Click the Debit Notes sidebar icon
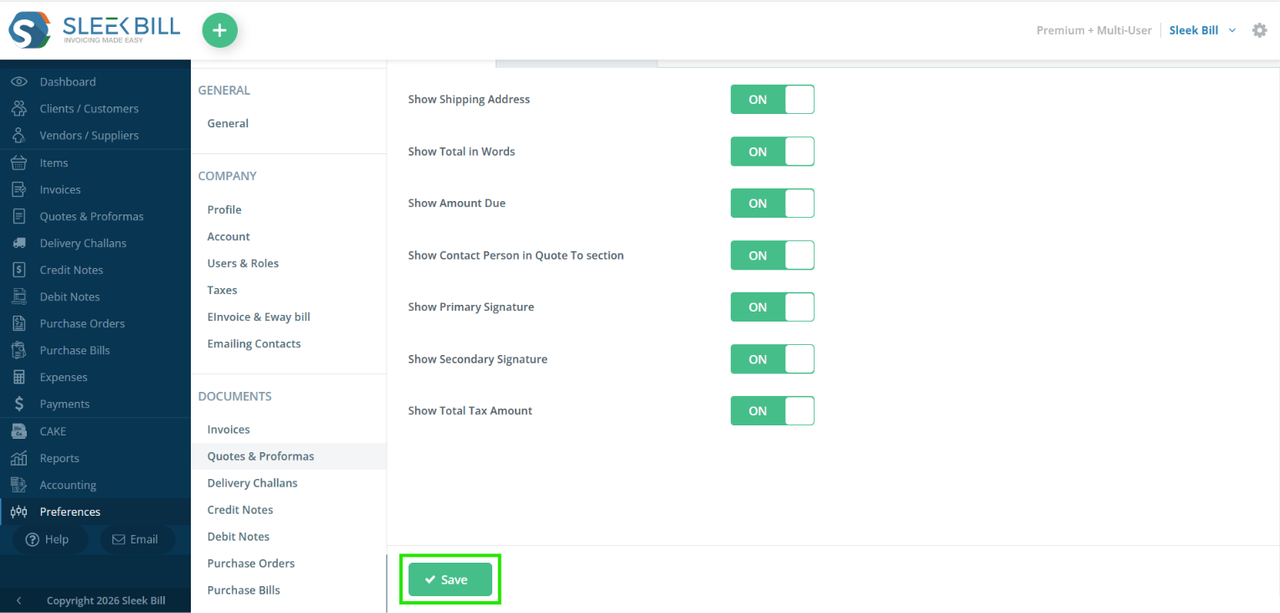 pyautogui.click(x=19, y=297)
